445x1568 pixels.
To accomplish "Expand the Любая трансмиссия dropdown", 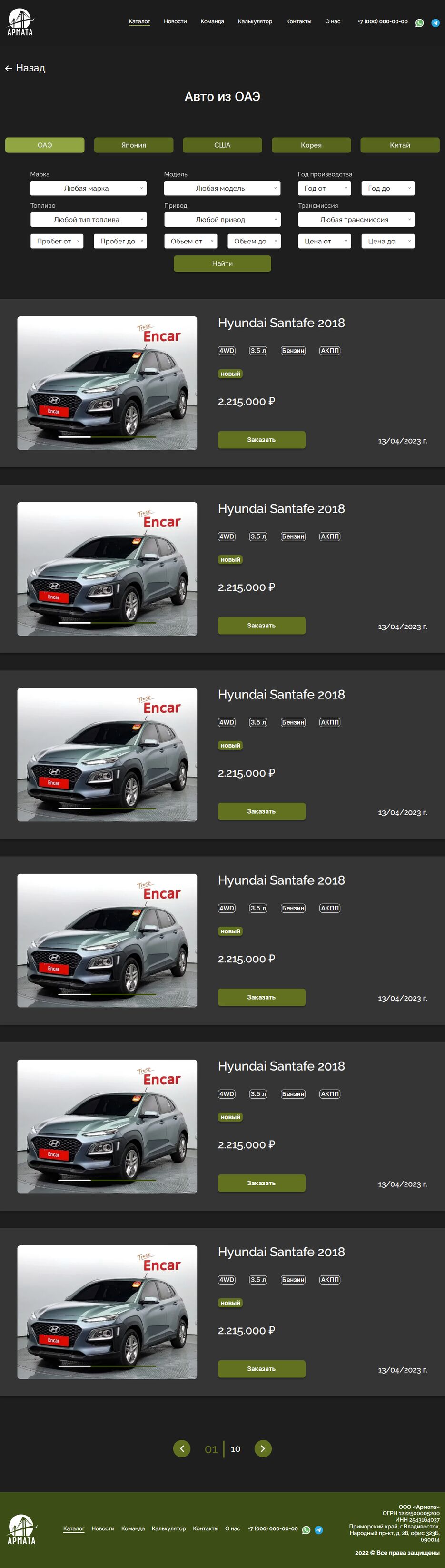I will coord(356,220).
